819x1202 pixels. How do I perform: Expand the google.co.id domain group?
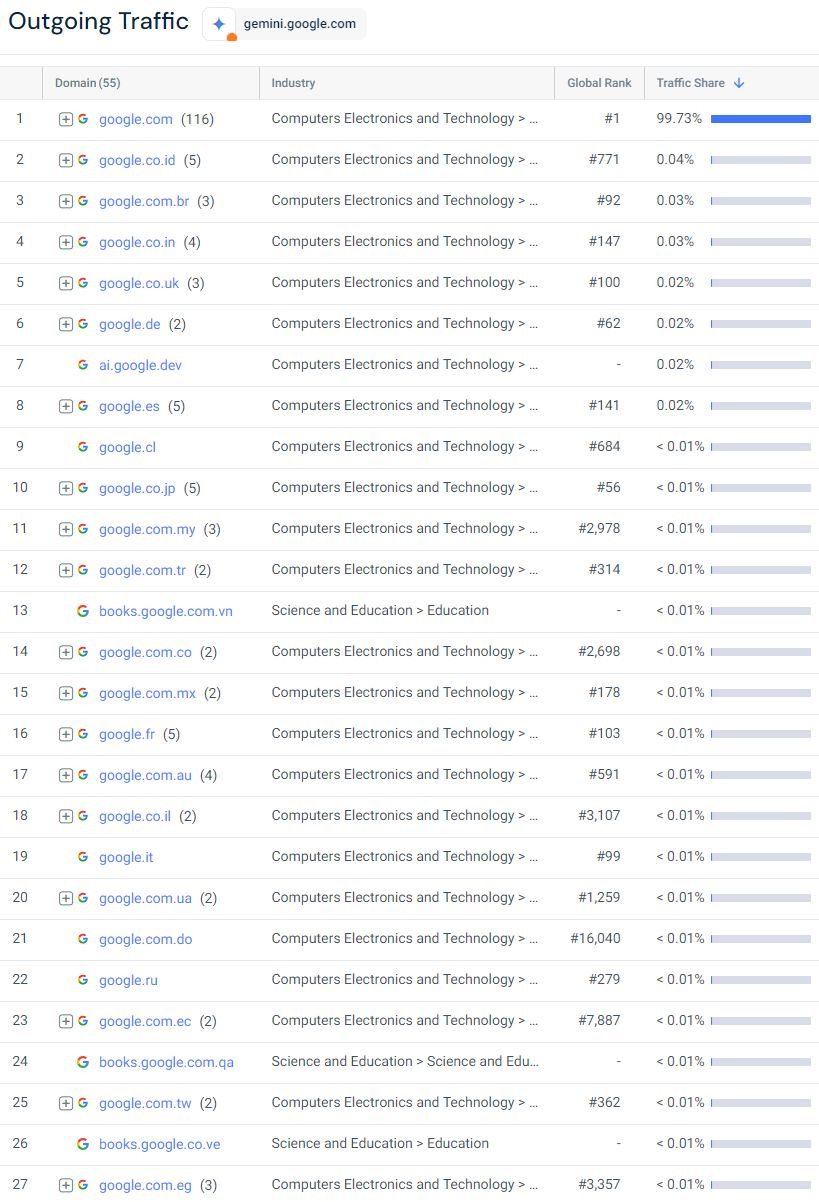point(66,160)
